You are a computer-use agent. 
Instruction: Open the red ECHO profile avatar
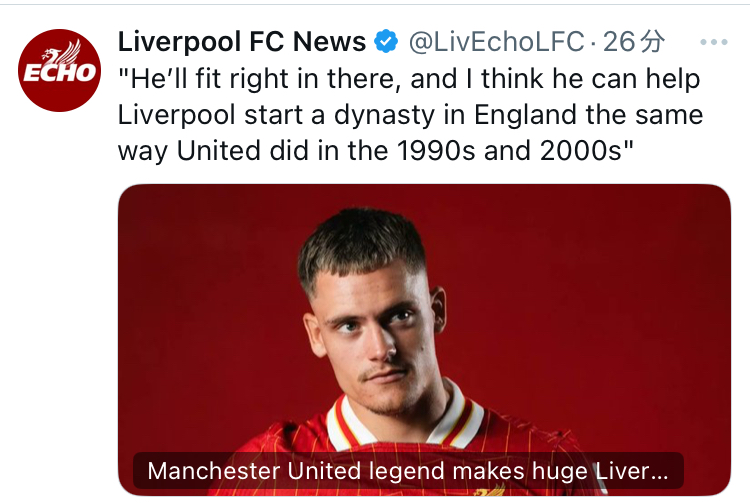point(59,70)
